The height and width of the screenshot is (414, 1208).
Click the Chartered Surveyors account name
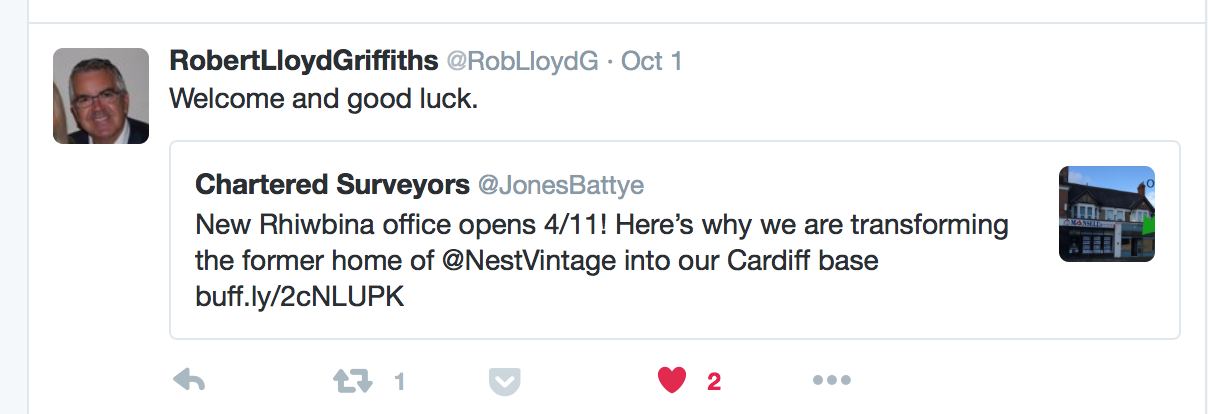(332, 185)
